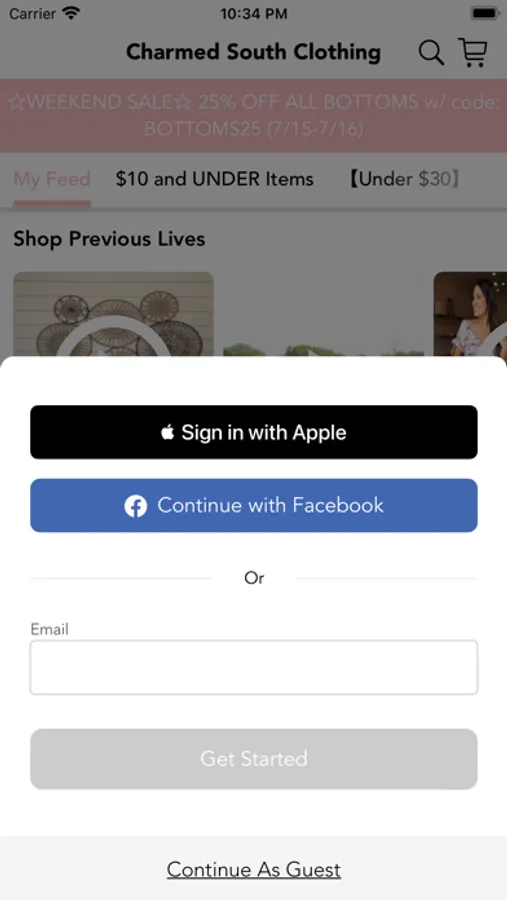Viewport: 507px width, 900px height.
Task: Focus the Email input field
Action: pyautogui.click(x=254, y=668)
